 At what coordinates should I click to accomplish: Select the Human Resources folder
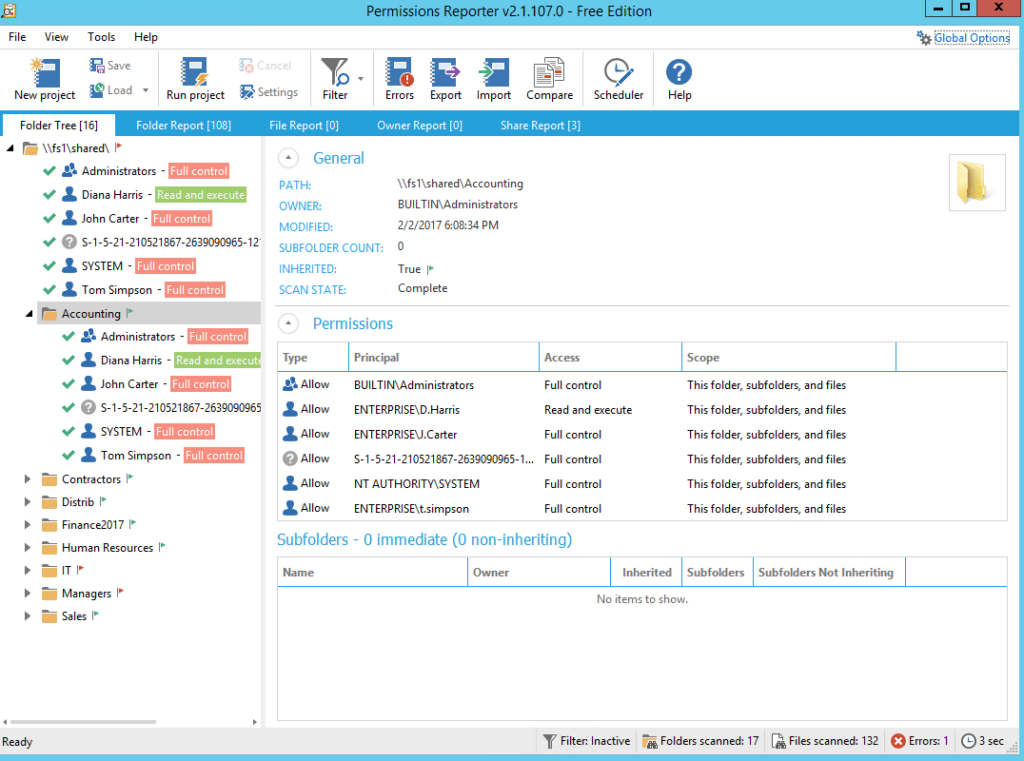[107, 547]
